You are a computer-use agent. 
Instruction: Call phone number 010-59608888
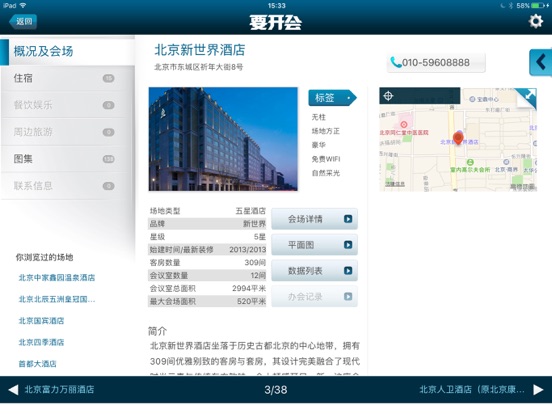point(436,63)
